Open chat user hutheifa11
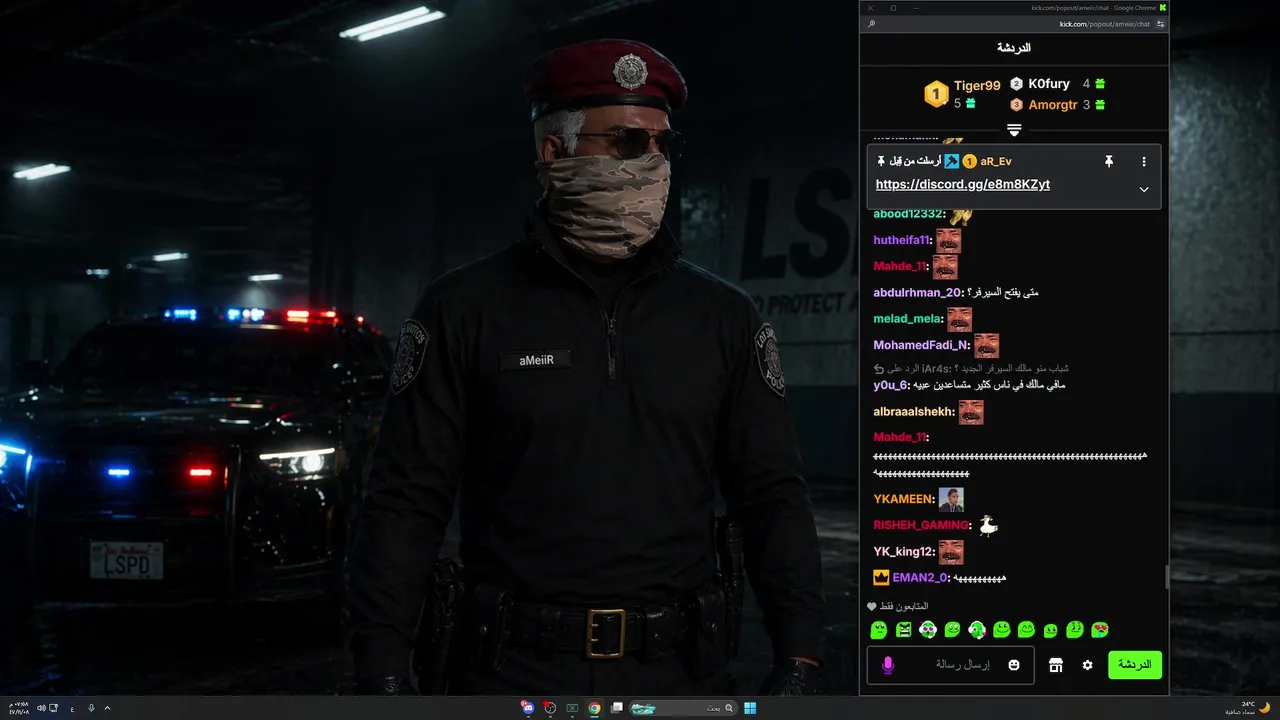 click(901, 240)
